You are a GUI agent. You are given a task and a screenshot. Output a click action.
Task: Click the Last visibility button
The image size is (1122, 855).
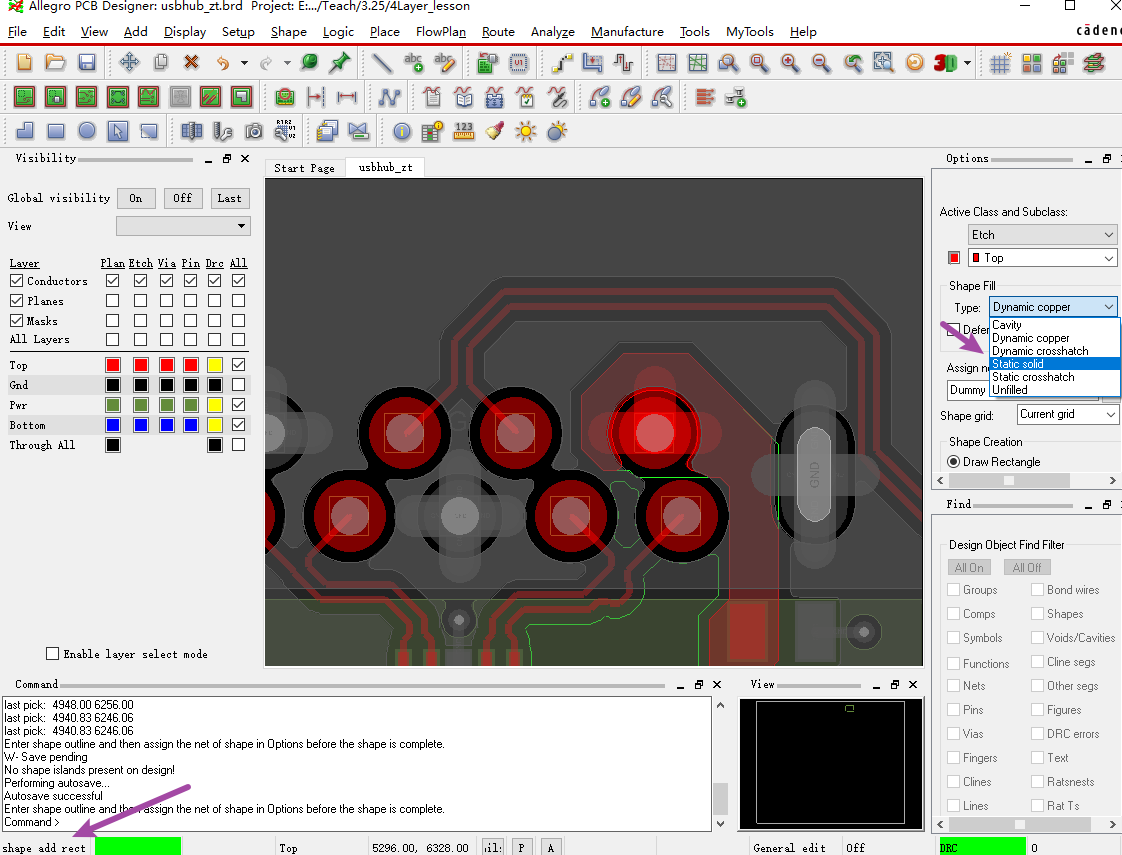click(x=229, y=198)
